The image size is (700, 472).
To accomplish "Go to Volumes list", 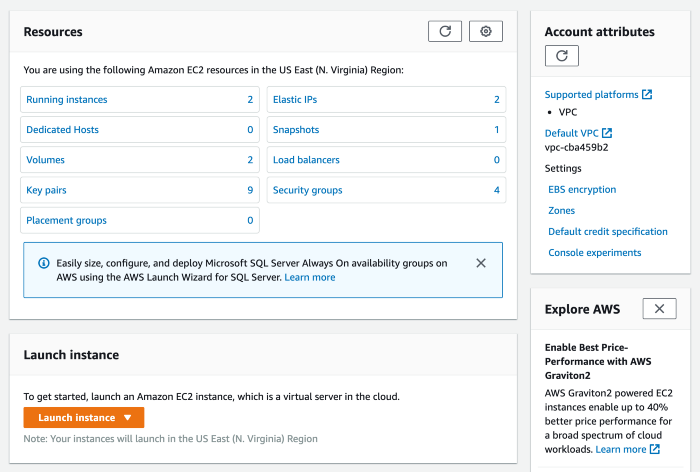I will (46, 160).
